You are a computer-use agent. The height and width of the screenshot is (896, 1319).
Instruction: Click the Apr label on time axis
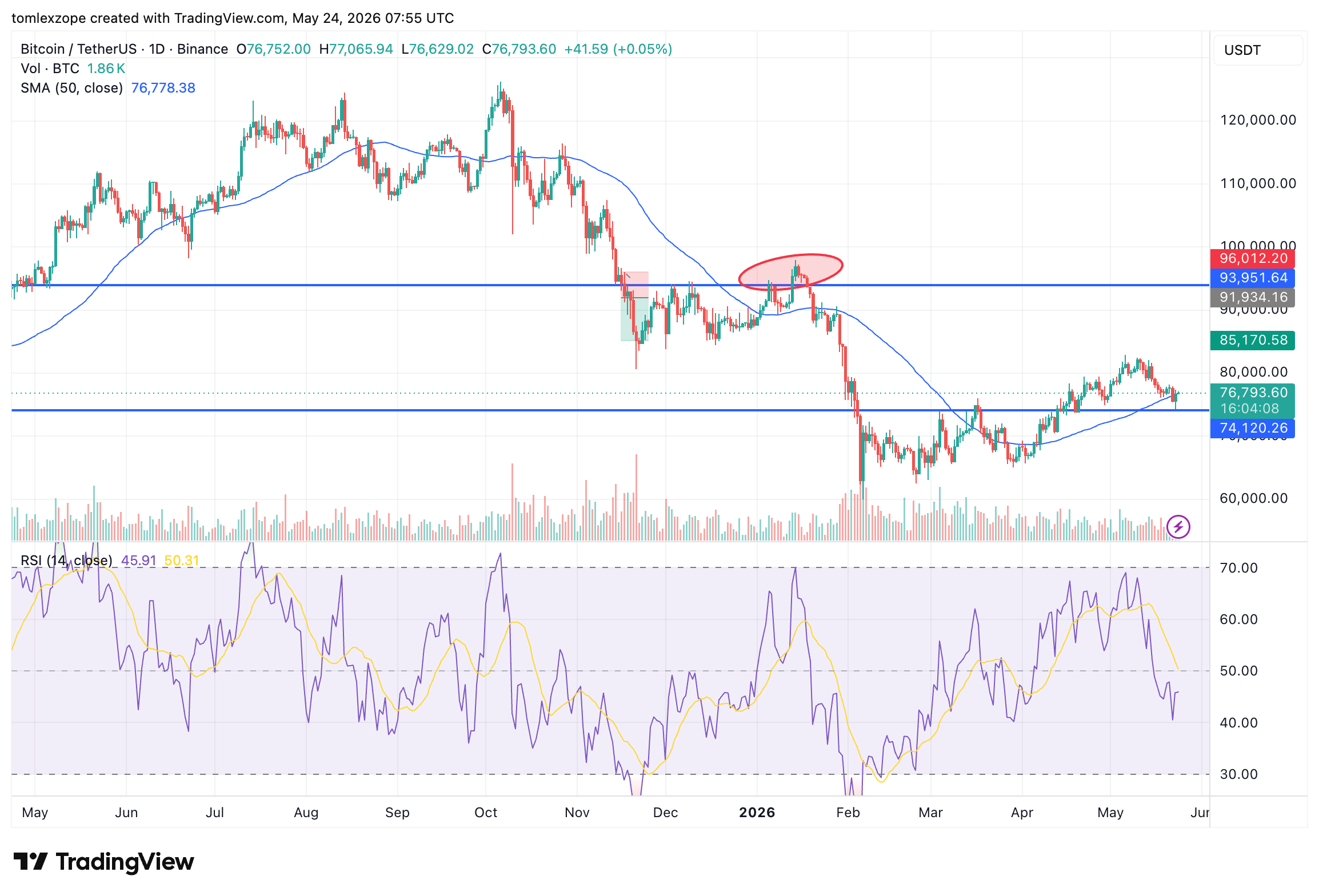(1022, 813)
